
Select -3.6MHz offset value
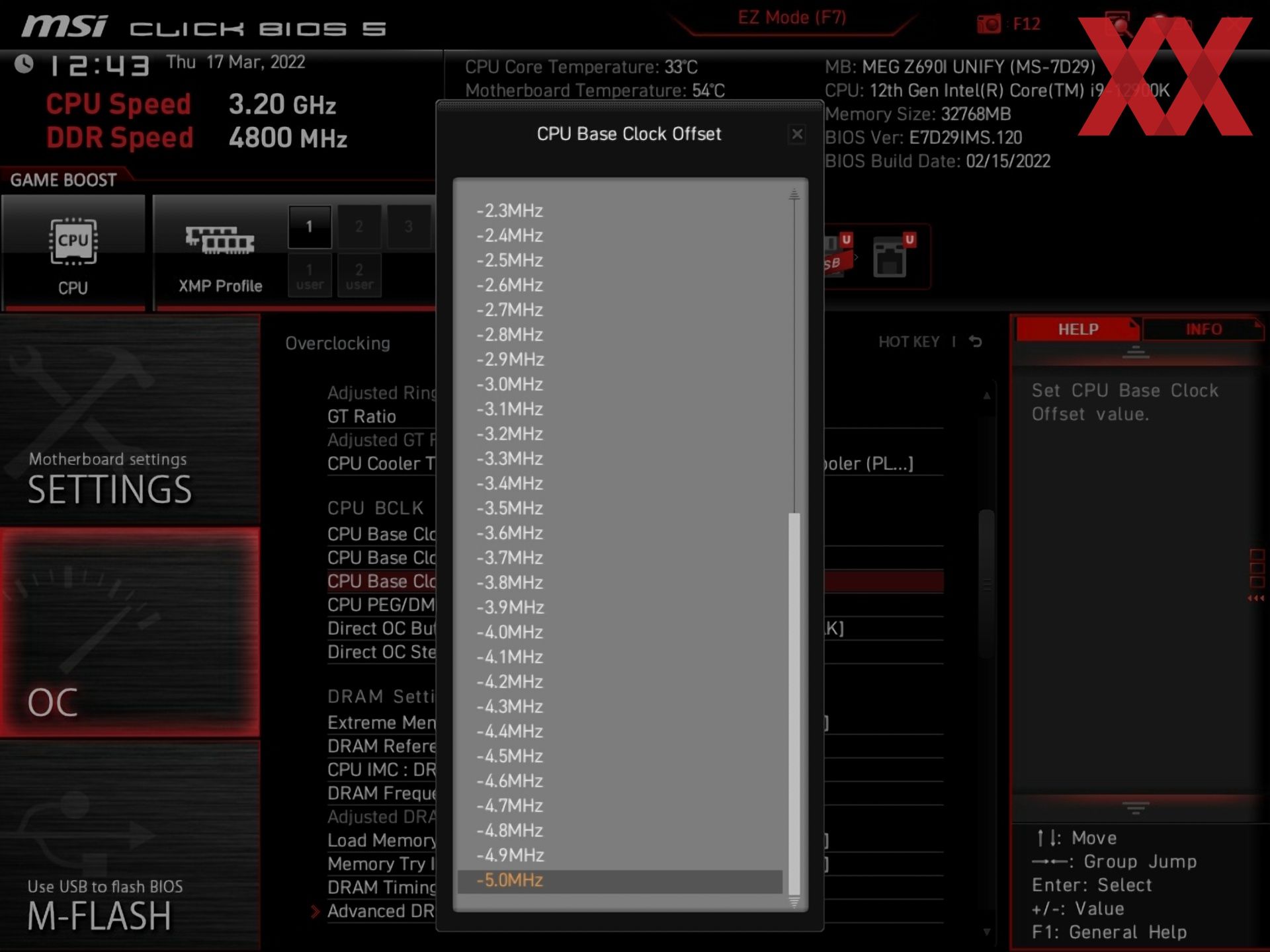tap(509, 533)
